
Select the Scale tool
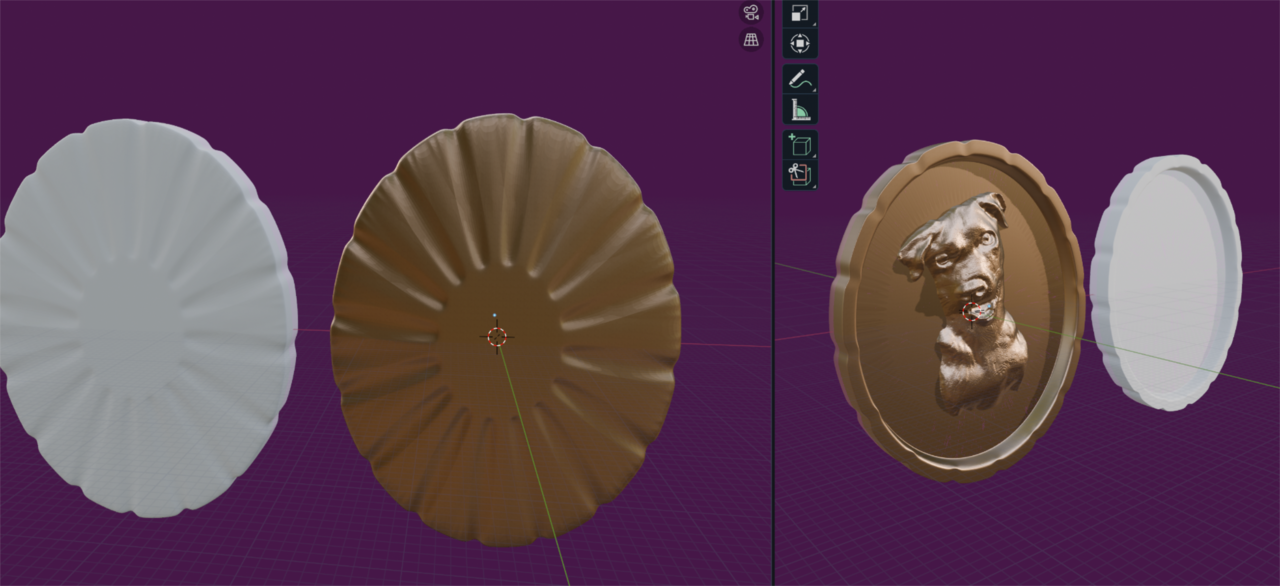[800, 13]
